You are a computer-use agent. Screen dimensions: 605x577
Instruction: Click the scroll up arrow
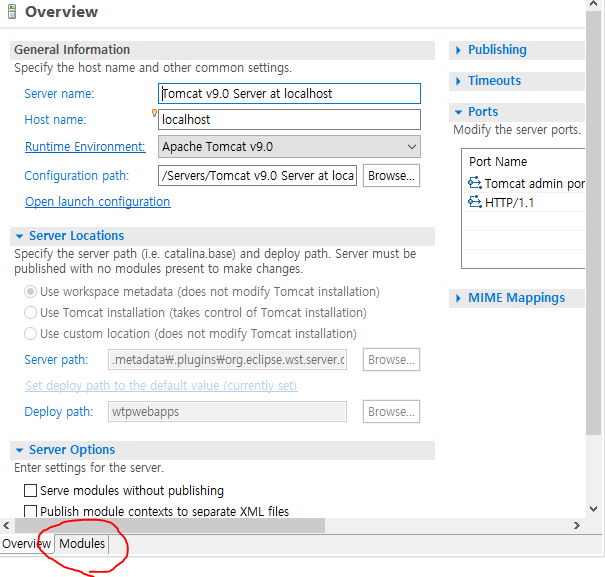pyautogui.click(x=593, y=4)
